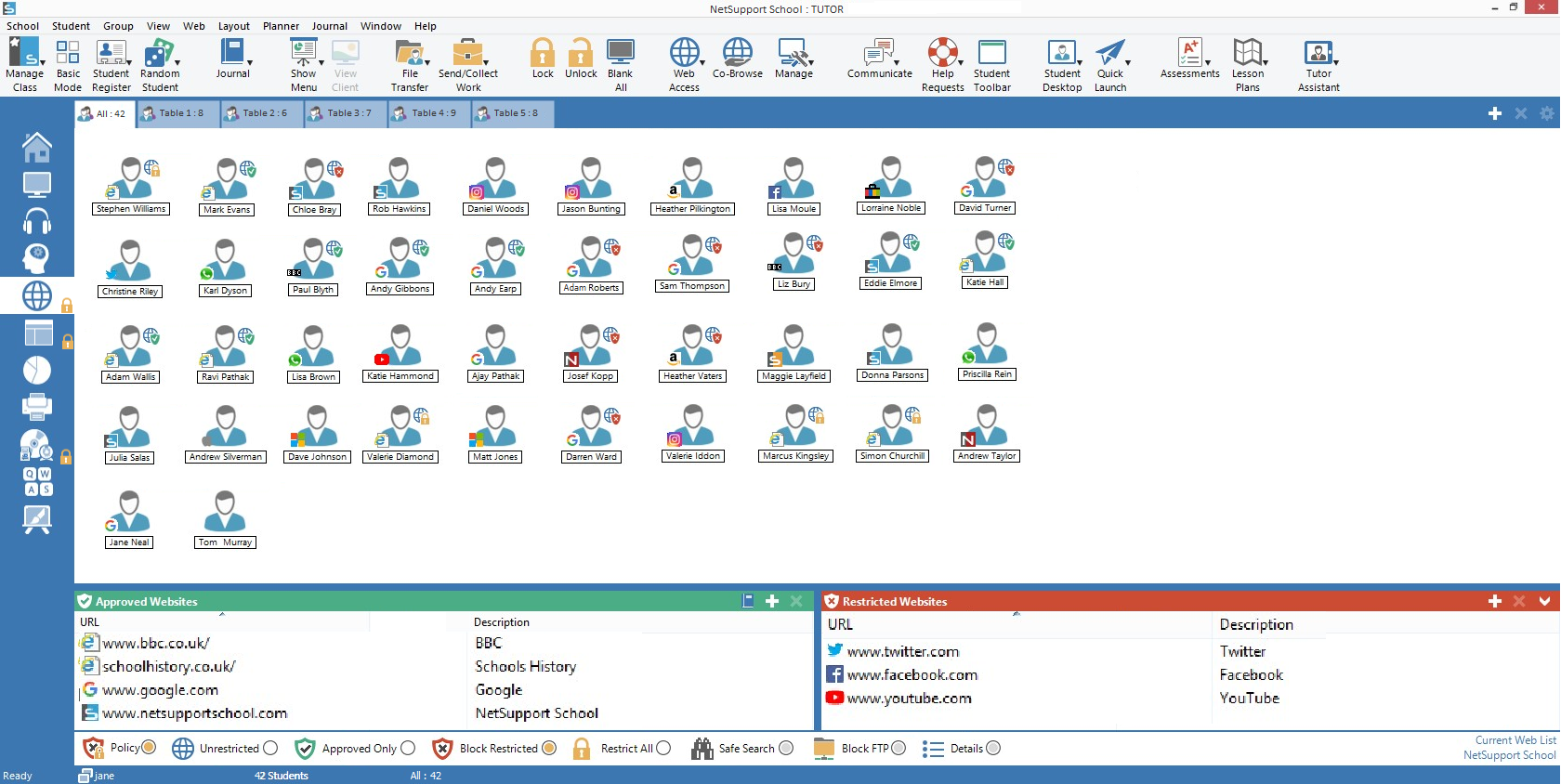Viewport: 1561px width, 784px height.
Task: Add a new approved website with plus icon
Action: click(x=771, y=601)
